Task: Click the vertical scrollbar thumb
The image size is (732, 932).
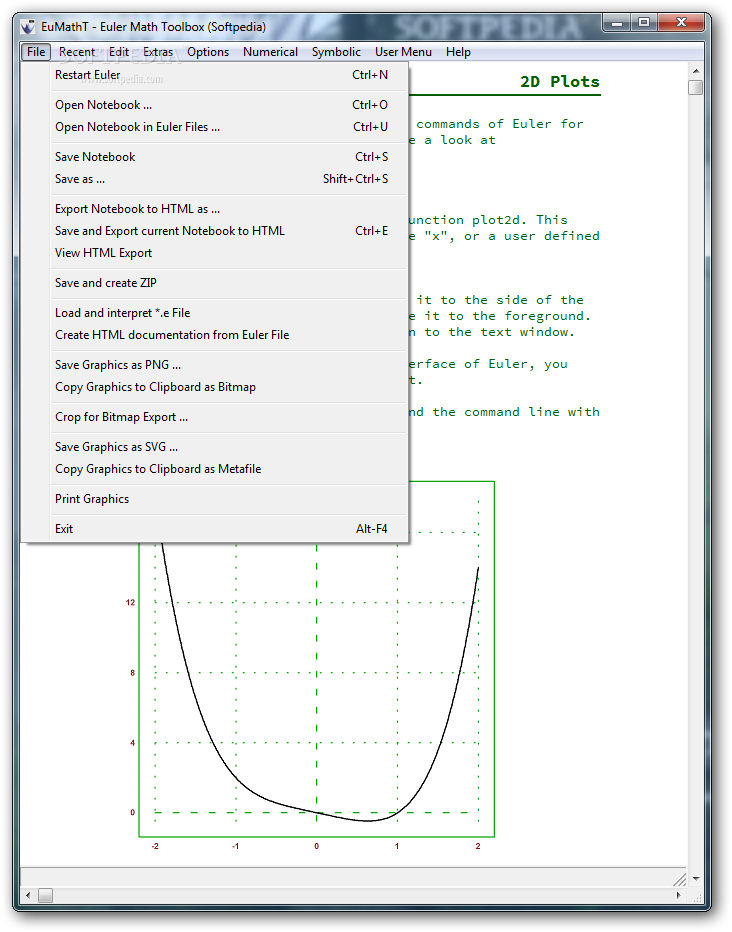Action: pos(696,87)
